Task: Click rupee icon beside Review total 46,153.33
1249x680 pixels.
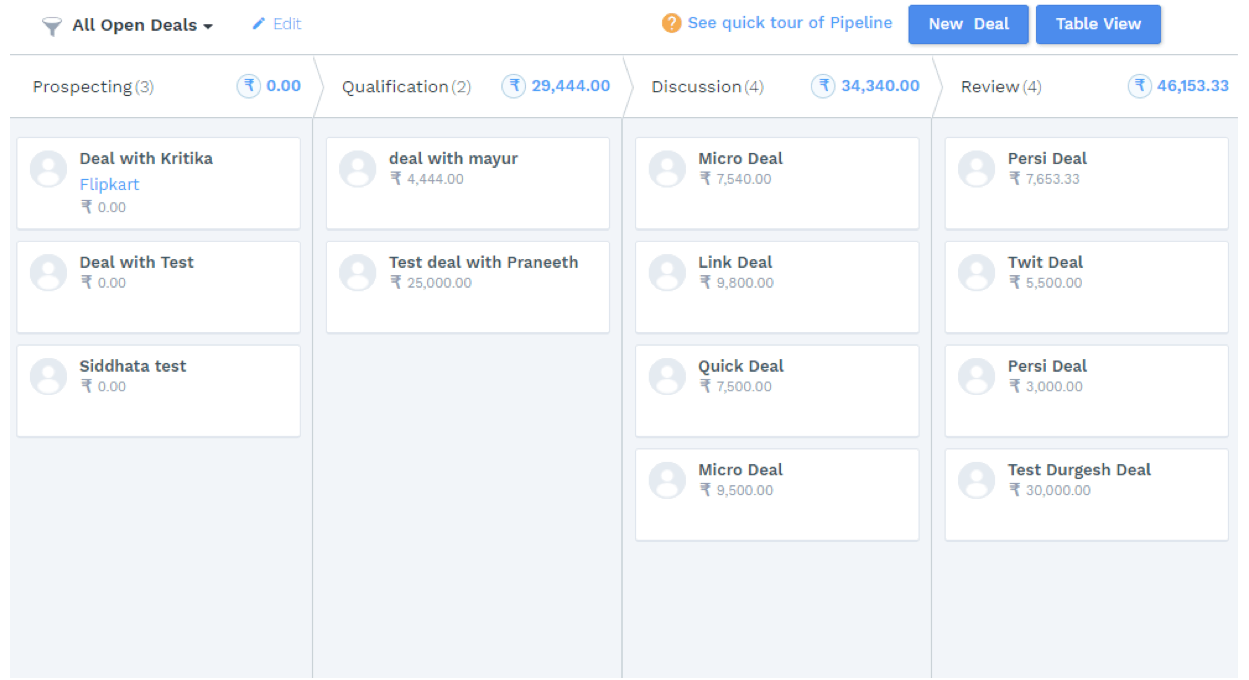Action: [1140, 86]
